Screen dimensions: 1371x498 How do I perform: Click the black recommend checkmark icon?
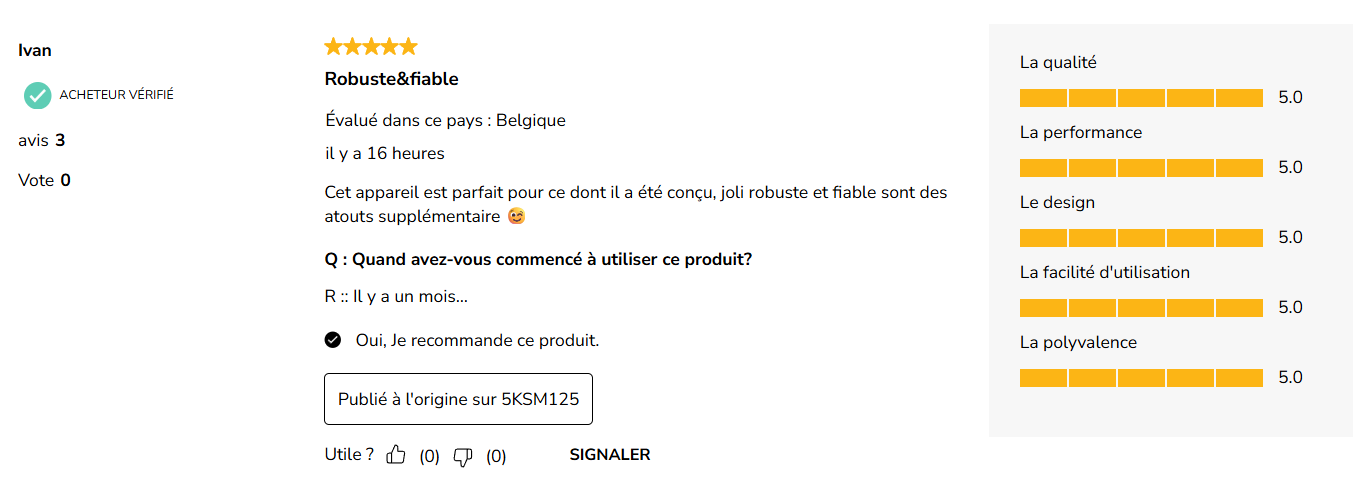pyautogui.click(x=333, y=340)
